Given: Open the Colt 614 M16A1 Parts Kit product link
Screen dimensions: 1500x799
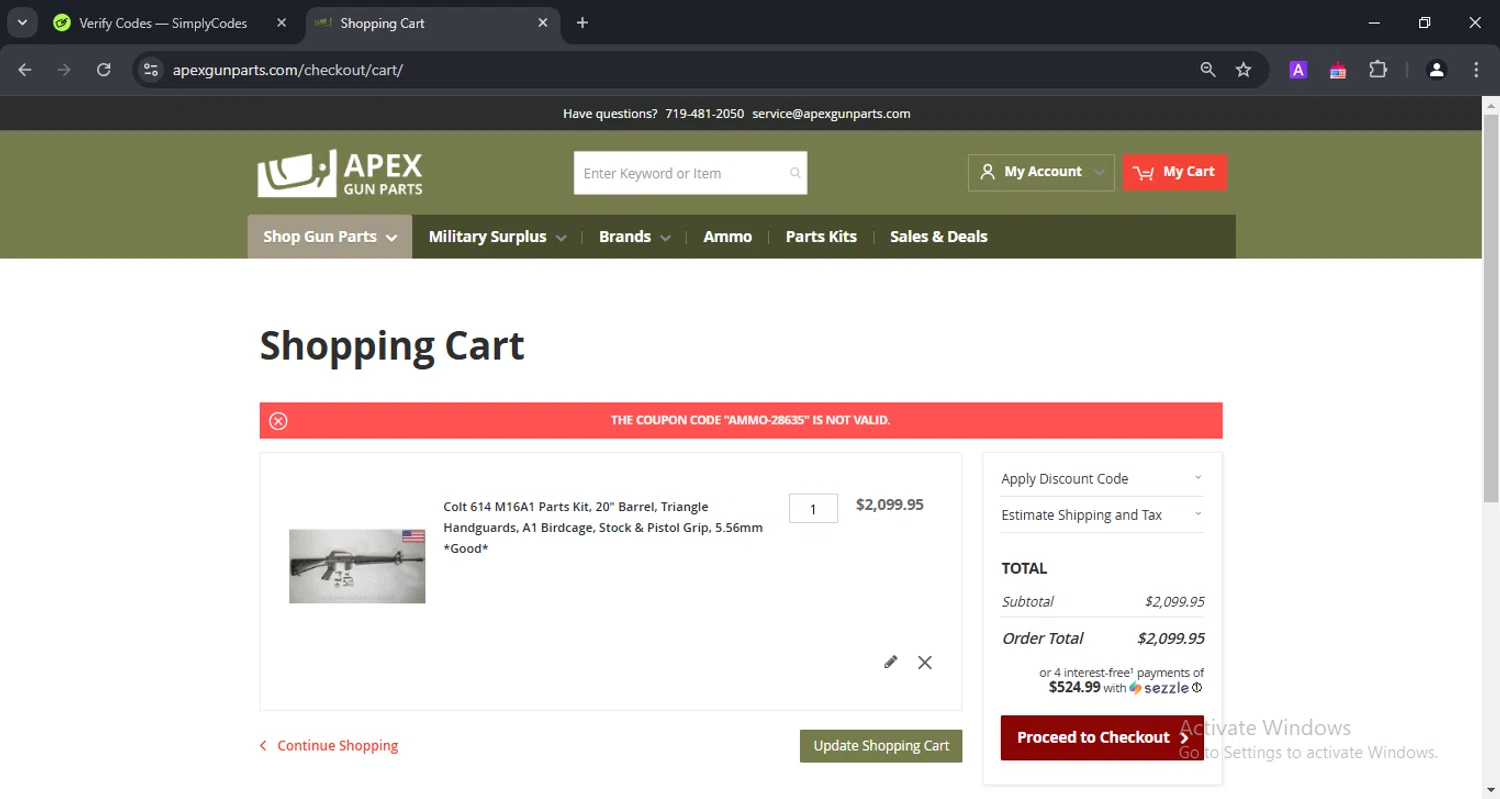Looking at the screenshot, I should tap(603, 528).
